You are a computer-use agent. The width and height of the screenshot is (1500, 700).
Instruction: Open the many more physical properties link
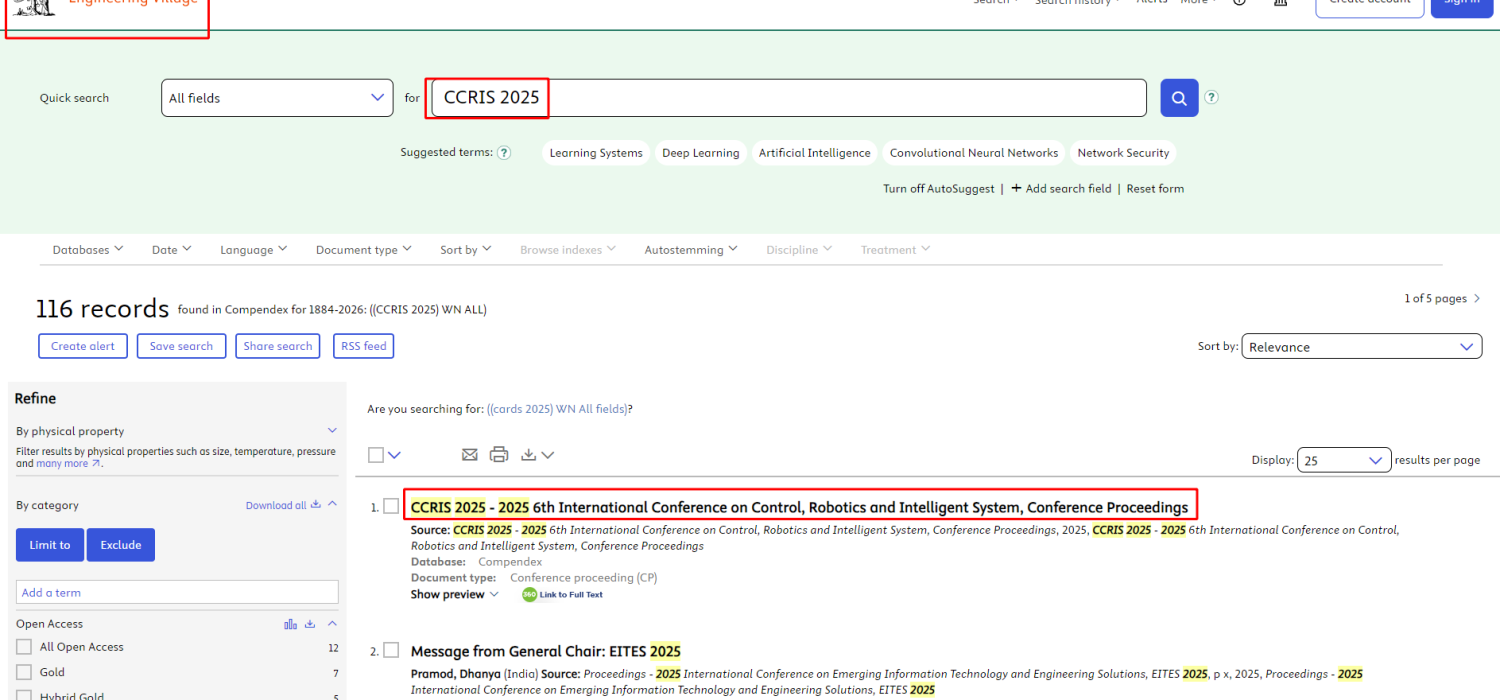(x=68, y=464)
